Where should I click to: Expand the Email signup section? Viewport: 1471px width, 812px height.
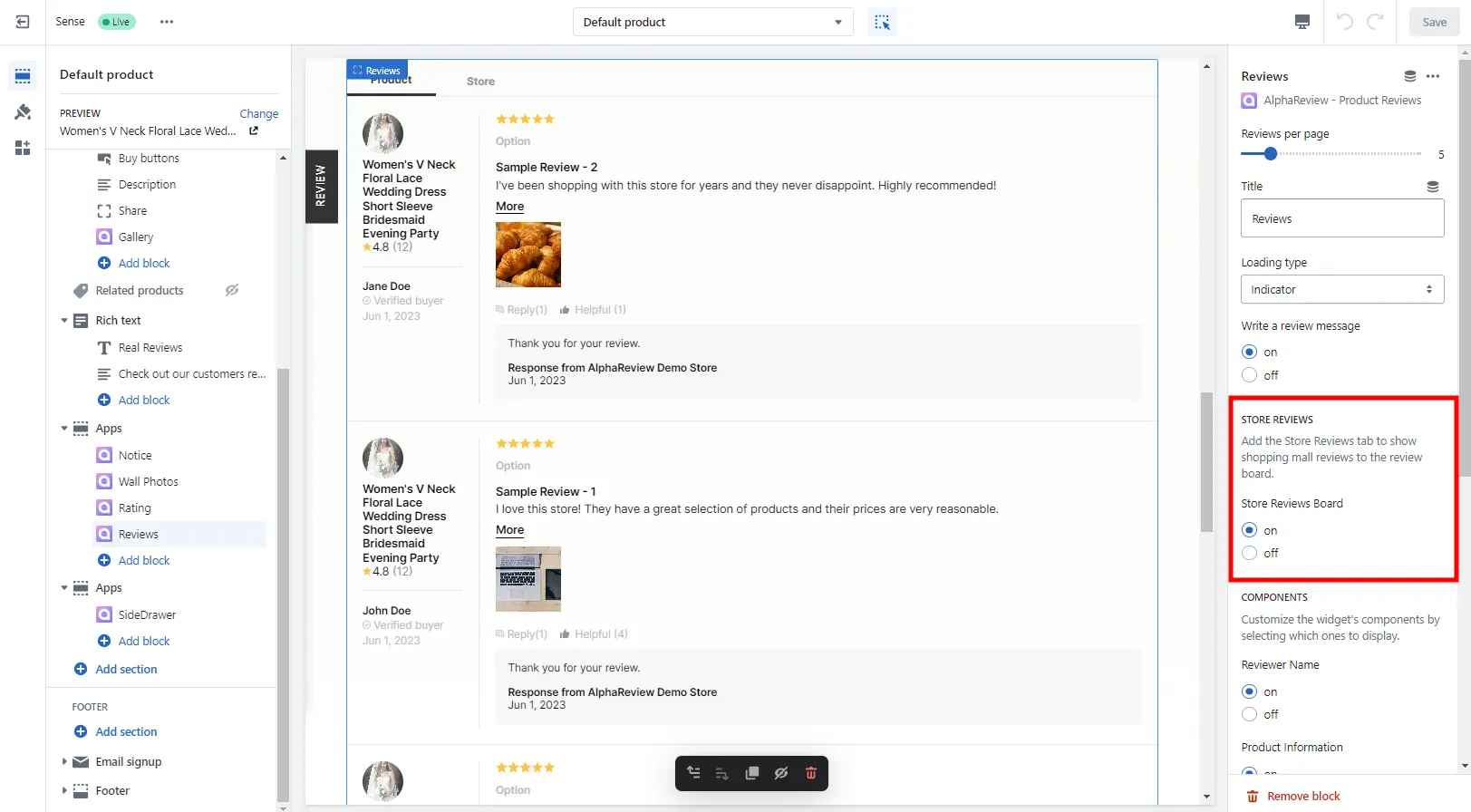click(x=64, y=762)
